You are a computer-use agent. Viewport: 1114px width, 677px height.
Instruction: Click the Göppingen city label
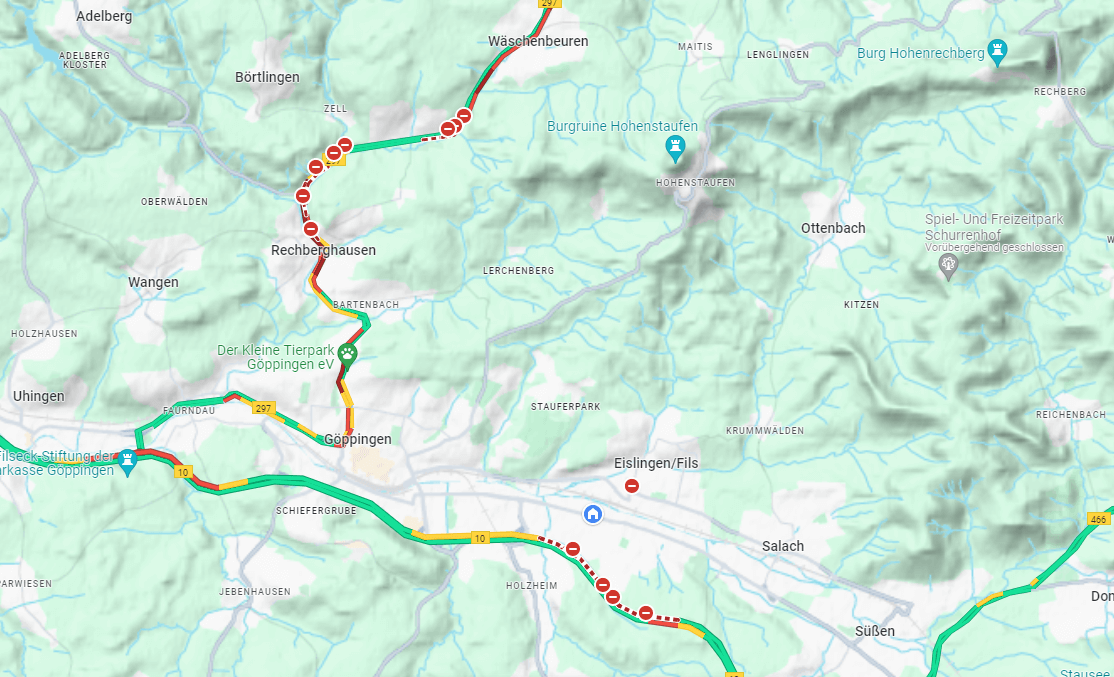(x=357, y=439)
